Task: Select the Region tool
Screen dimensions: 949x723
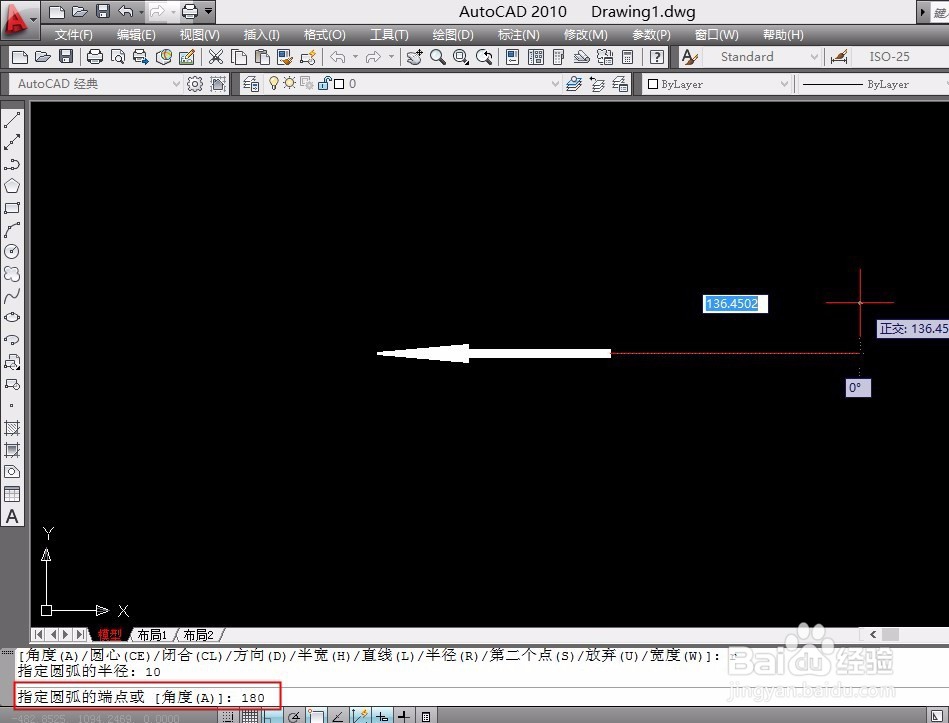Action: [x=12, y=472]
